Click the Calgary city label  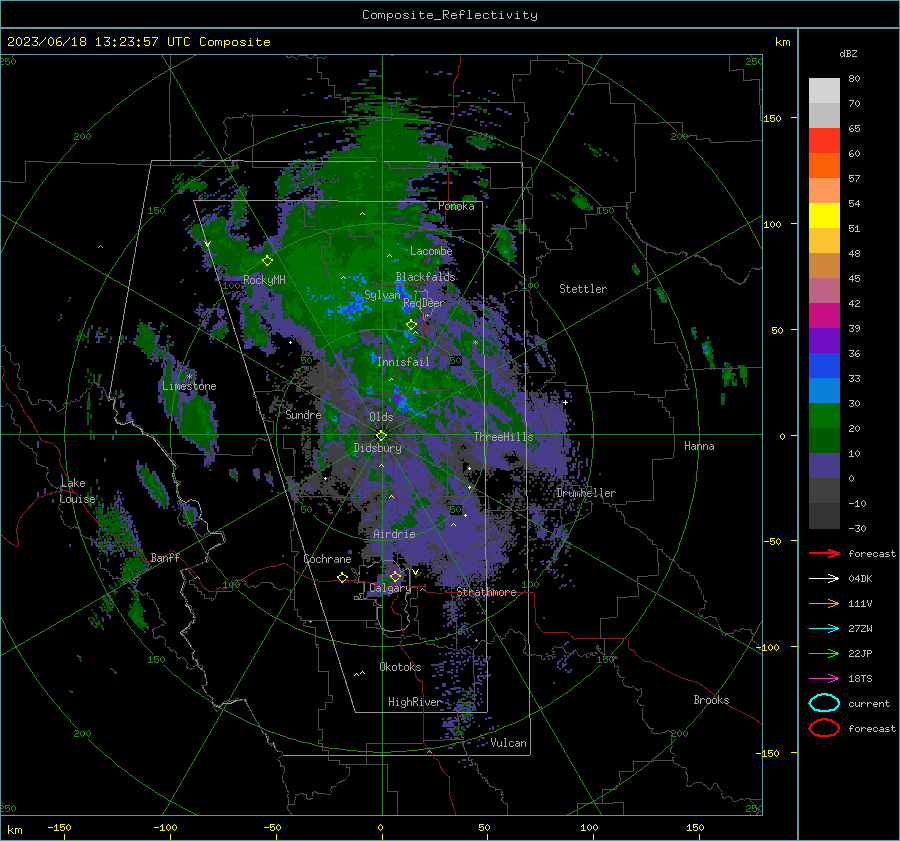390,588
